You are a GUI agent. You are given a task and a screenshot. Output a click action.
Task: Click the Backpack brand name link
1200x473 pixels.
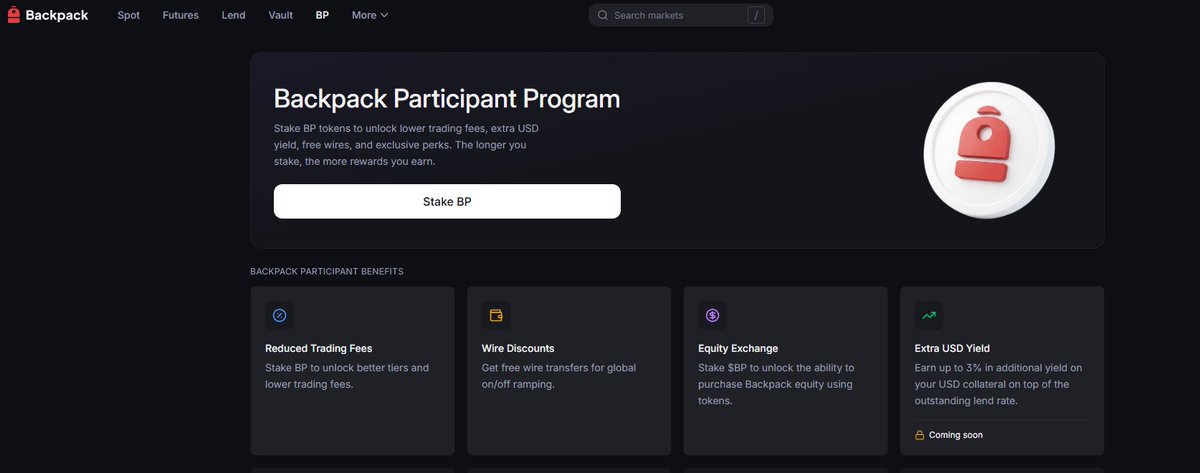coord(58,15)
